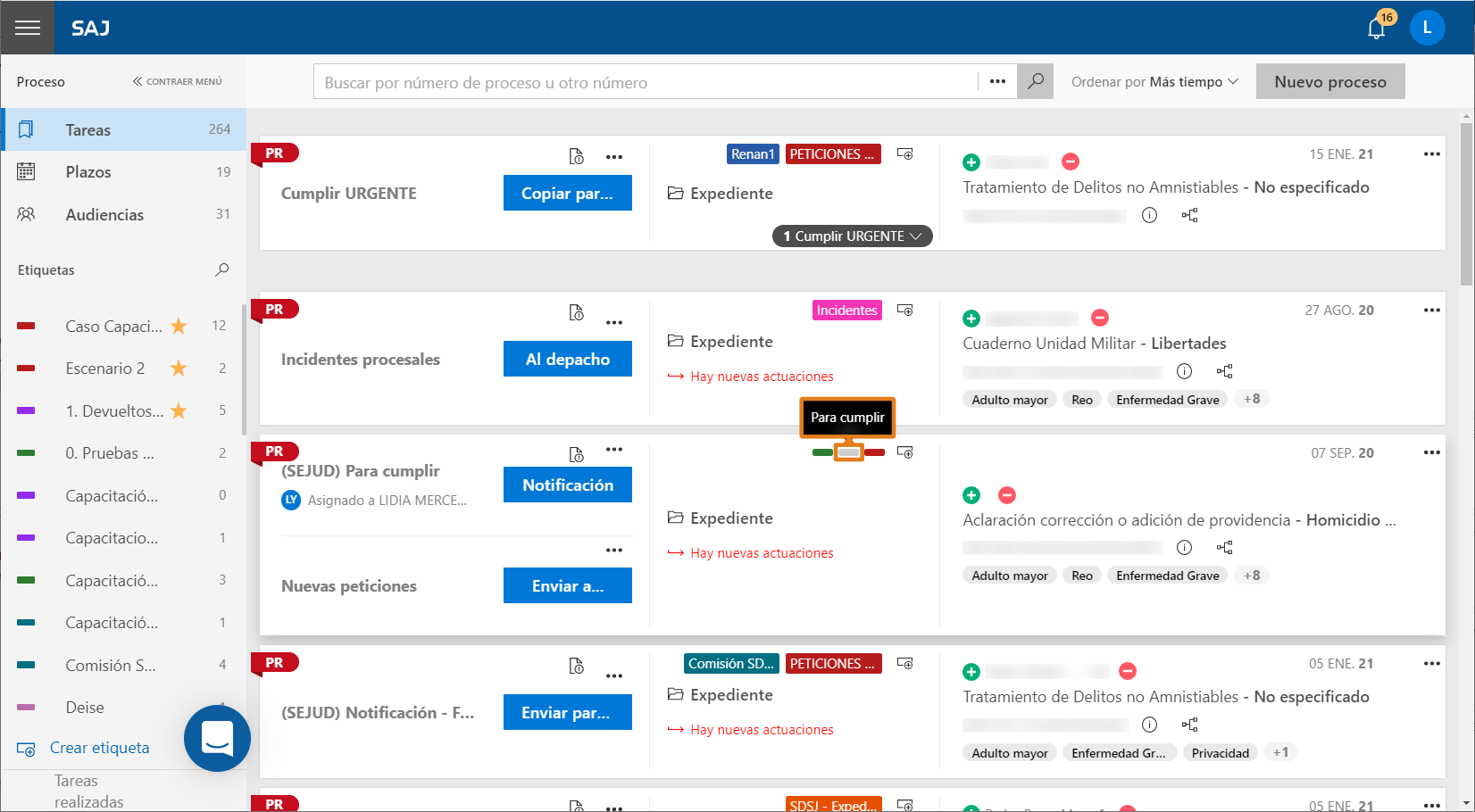Open add-tag icon beside PETICIONES on first card
This screenshot has width=1475, height=812.
pos(904,154)
